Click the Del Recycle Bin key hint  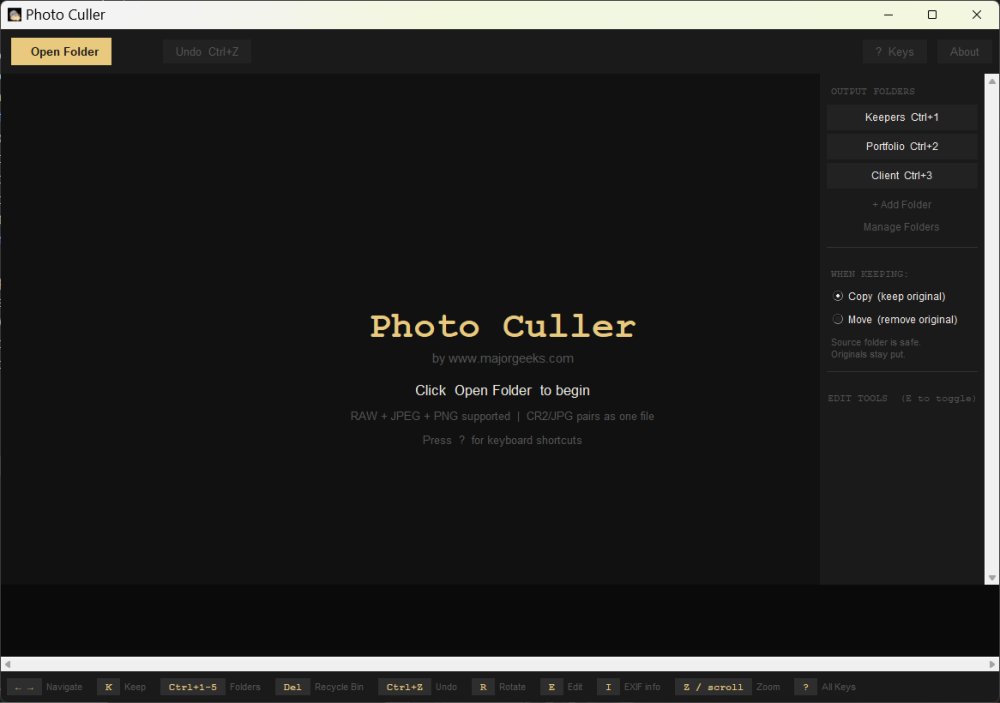coord(320,687)
